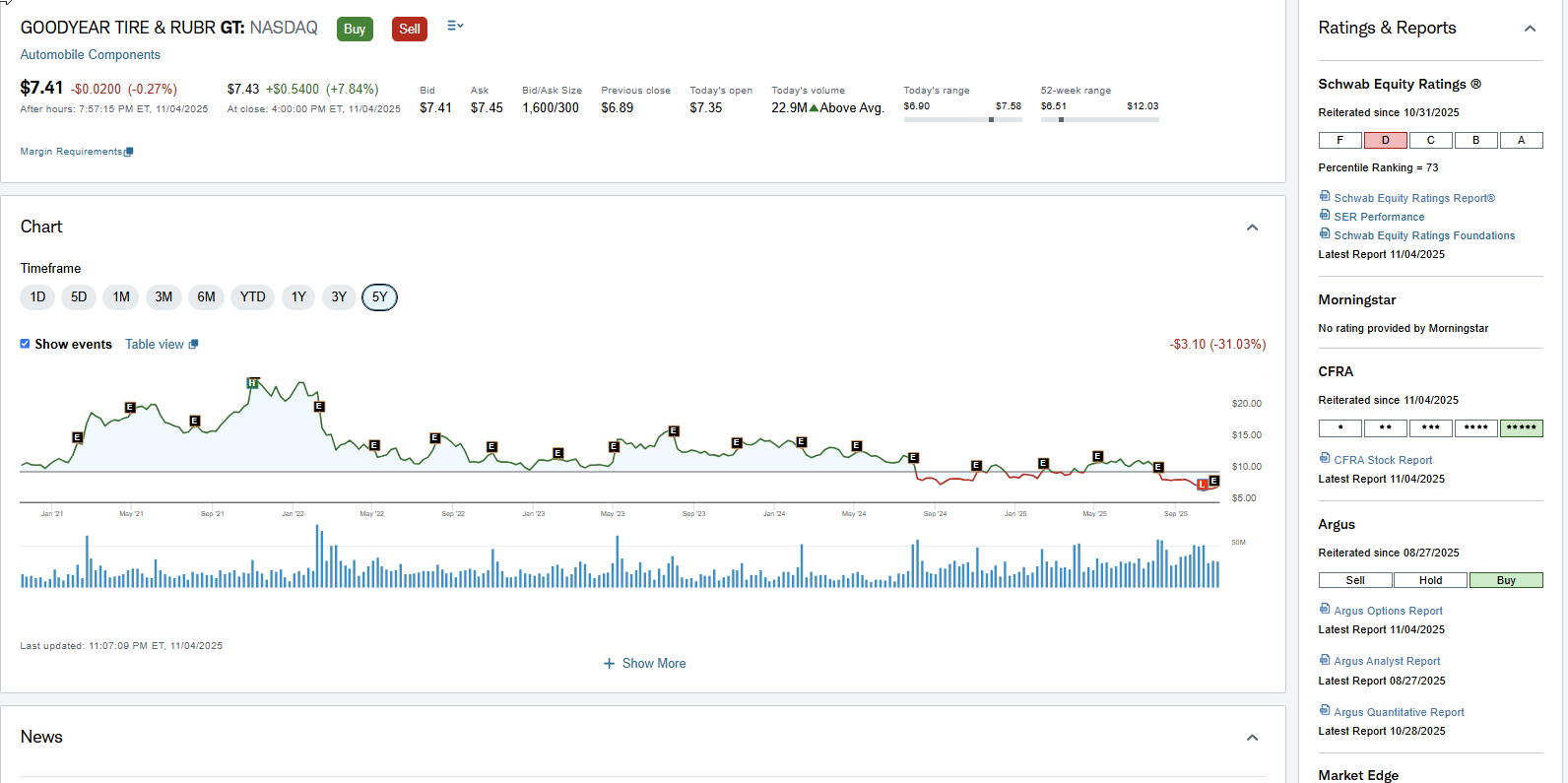Click the "Jan '21" date axis label
Screen dimensions: 1568x783
point(52,514)
